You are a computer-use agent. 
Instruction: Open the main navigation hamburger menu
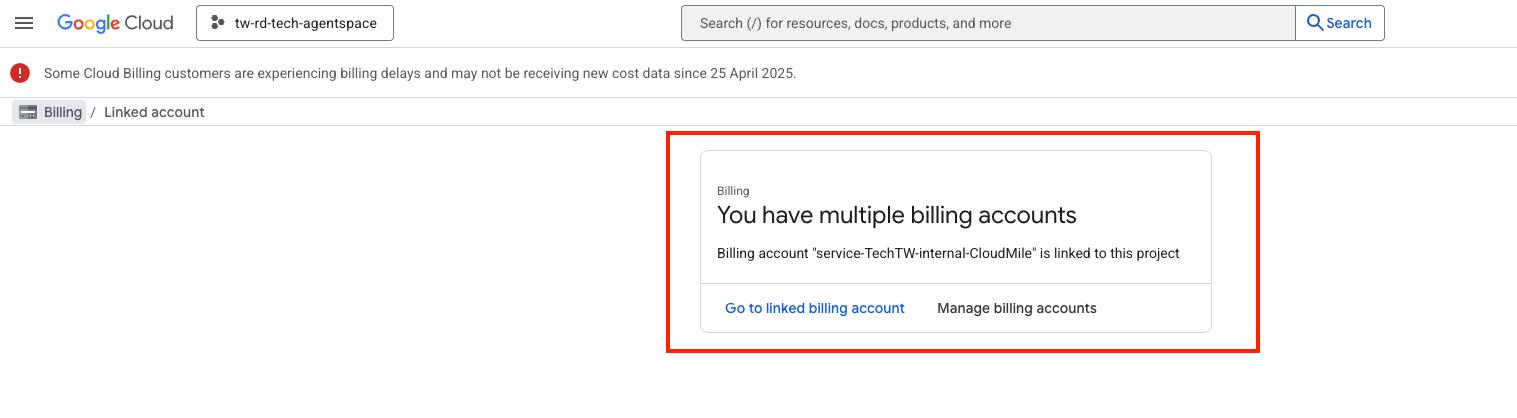coord(24,23)
